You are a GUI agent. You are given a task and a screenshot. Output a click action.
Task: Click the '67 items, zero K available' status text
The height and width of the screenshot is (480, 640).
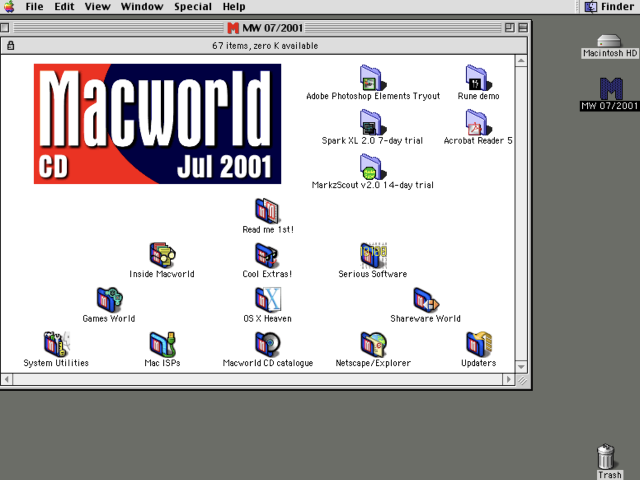(x=265, y=46)
